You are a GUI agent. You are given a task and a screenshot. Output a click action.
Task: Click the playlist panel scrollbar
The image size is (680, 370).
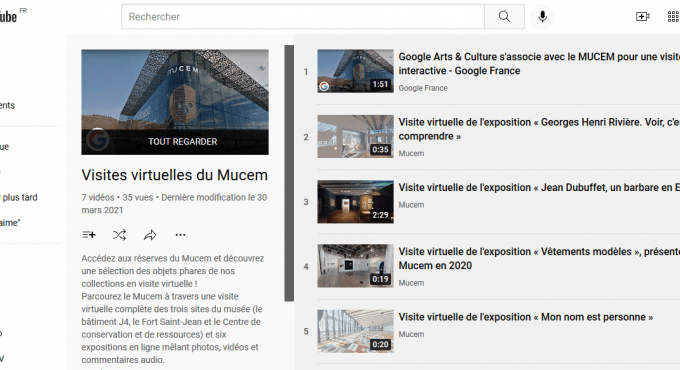pos(289,173)
